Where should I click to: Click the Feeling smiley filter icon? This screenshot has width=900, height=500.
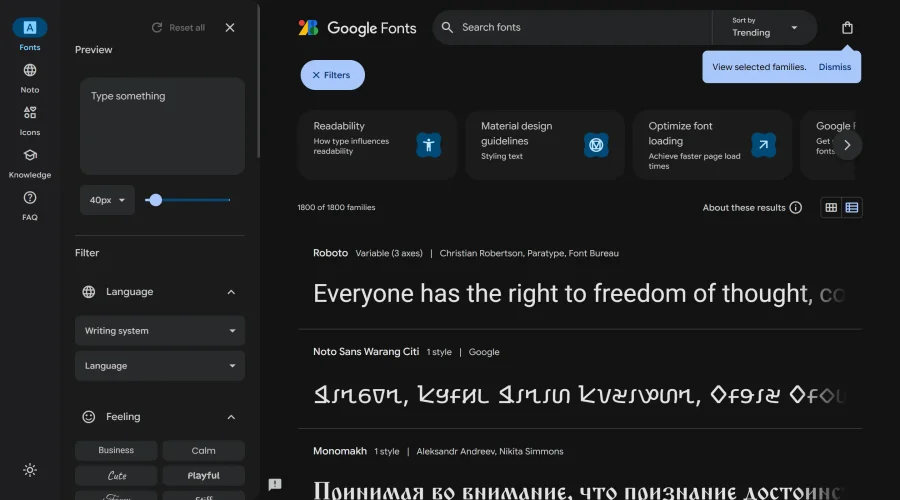pyautogui.click(x=88, y=417)
